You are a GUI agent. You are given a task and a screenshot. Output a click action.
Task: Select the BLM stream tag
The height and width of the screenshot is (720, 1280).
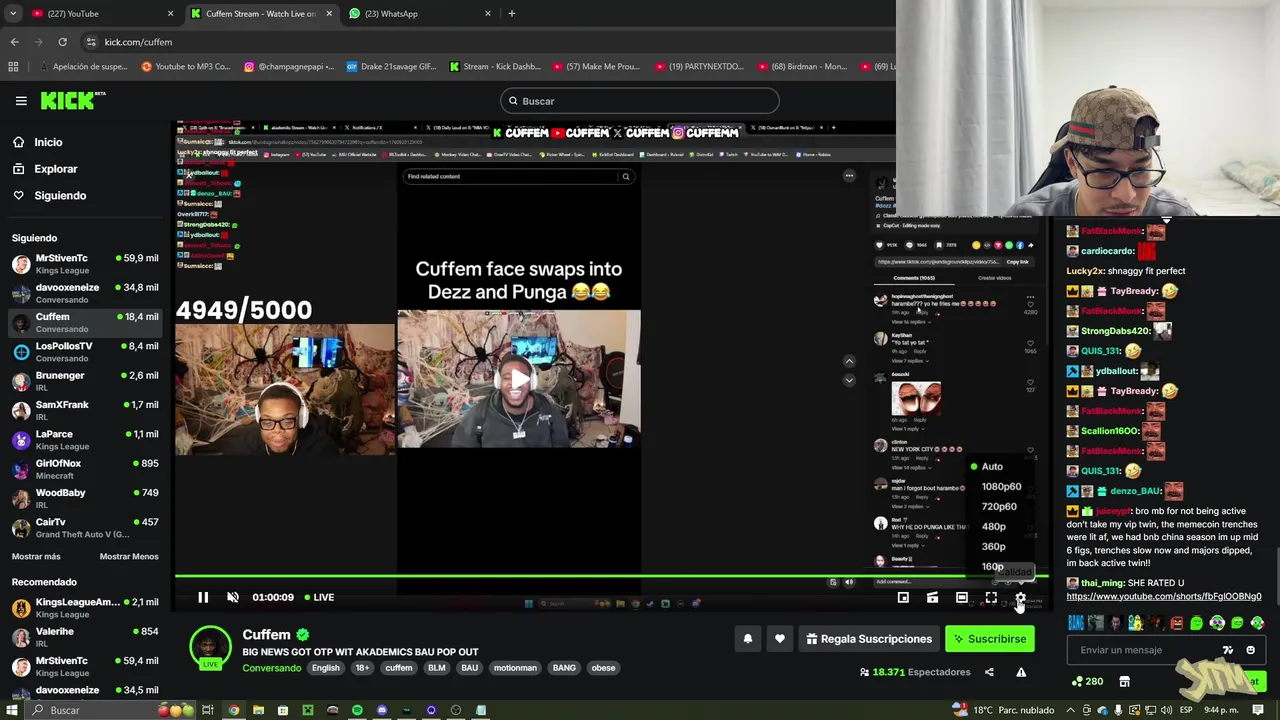pos(437,668)
